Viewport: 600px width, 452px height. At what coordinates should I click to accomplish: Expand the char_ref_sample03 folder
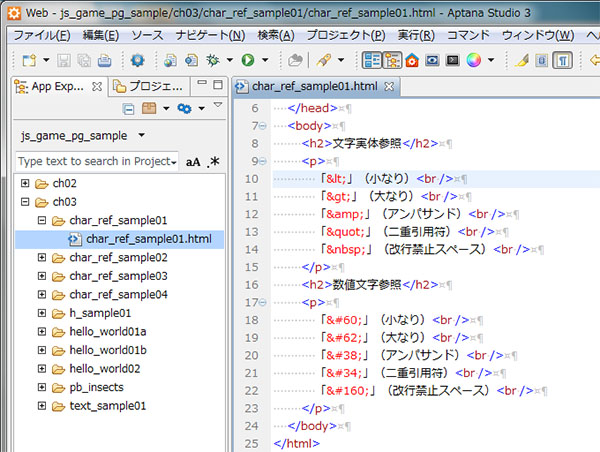(42, 276)
